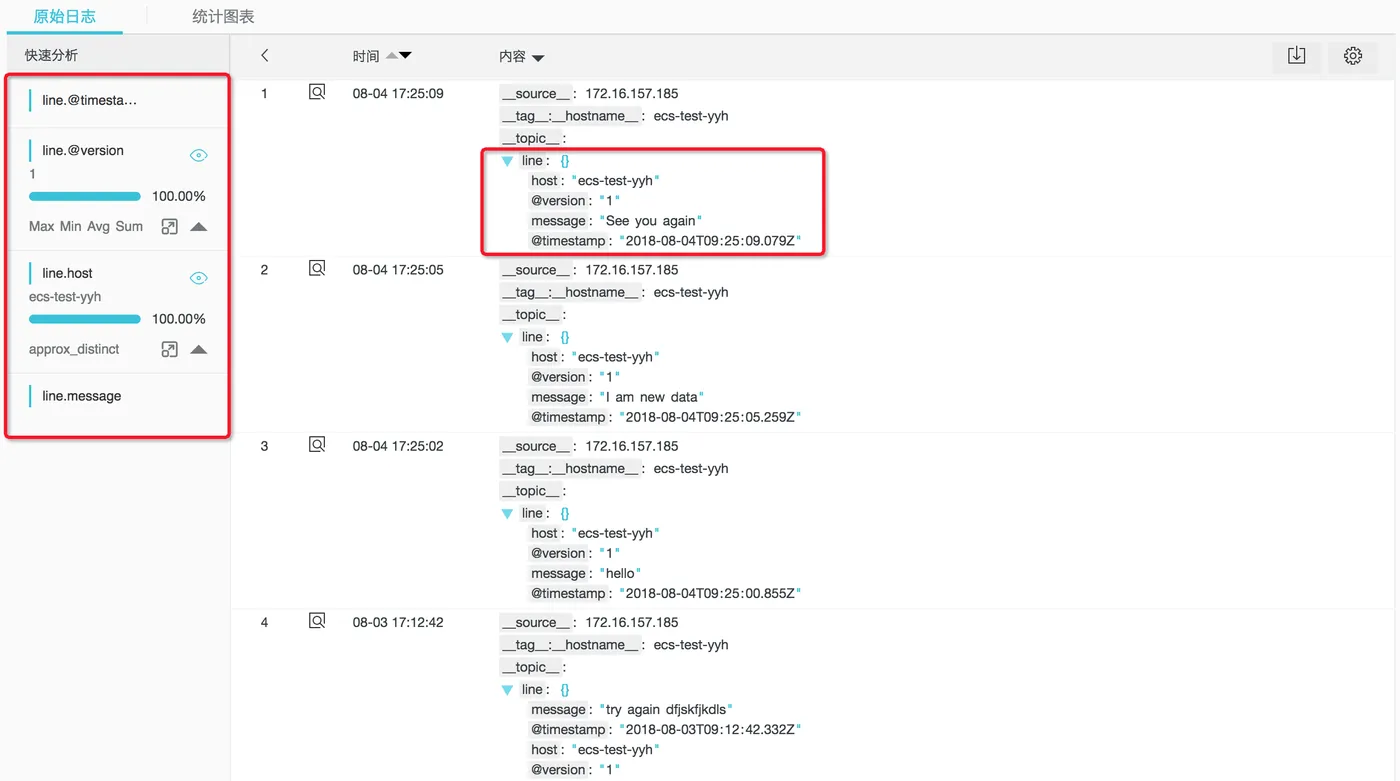
Task: Sort logs by 时间 column arrows
Action: pos(398,56)
